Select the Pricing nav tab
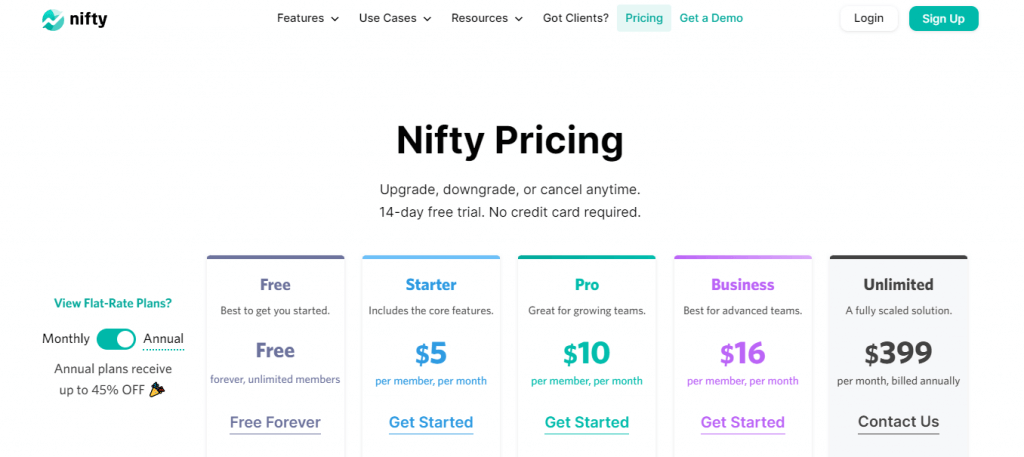The image size is (1024, 457). tap(644, 18)
